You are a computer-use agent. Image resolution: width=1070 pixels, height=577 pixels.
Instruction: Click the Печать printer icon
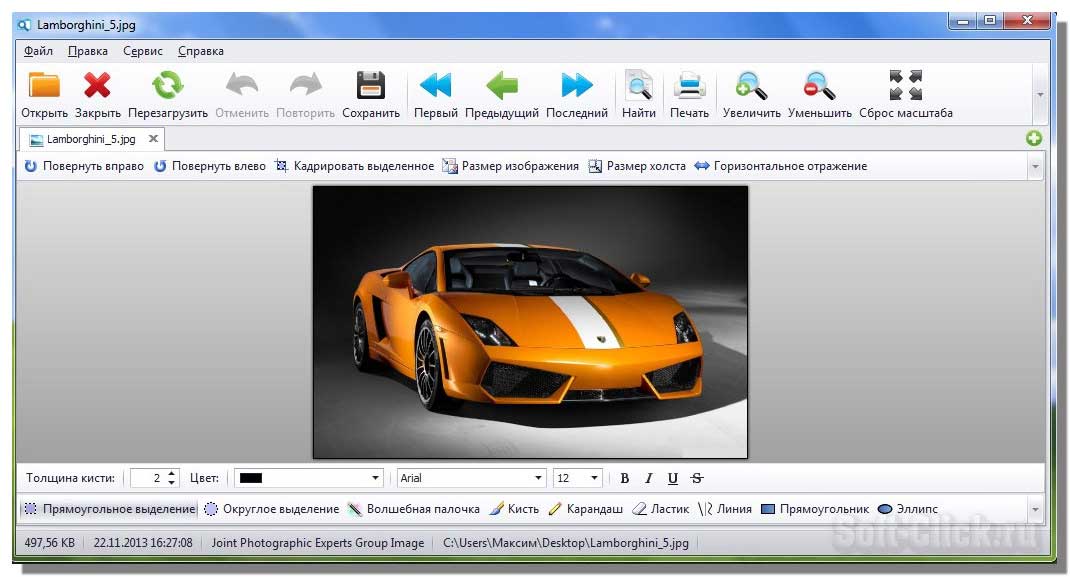click(x=689, y=87)
